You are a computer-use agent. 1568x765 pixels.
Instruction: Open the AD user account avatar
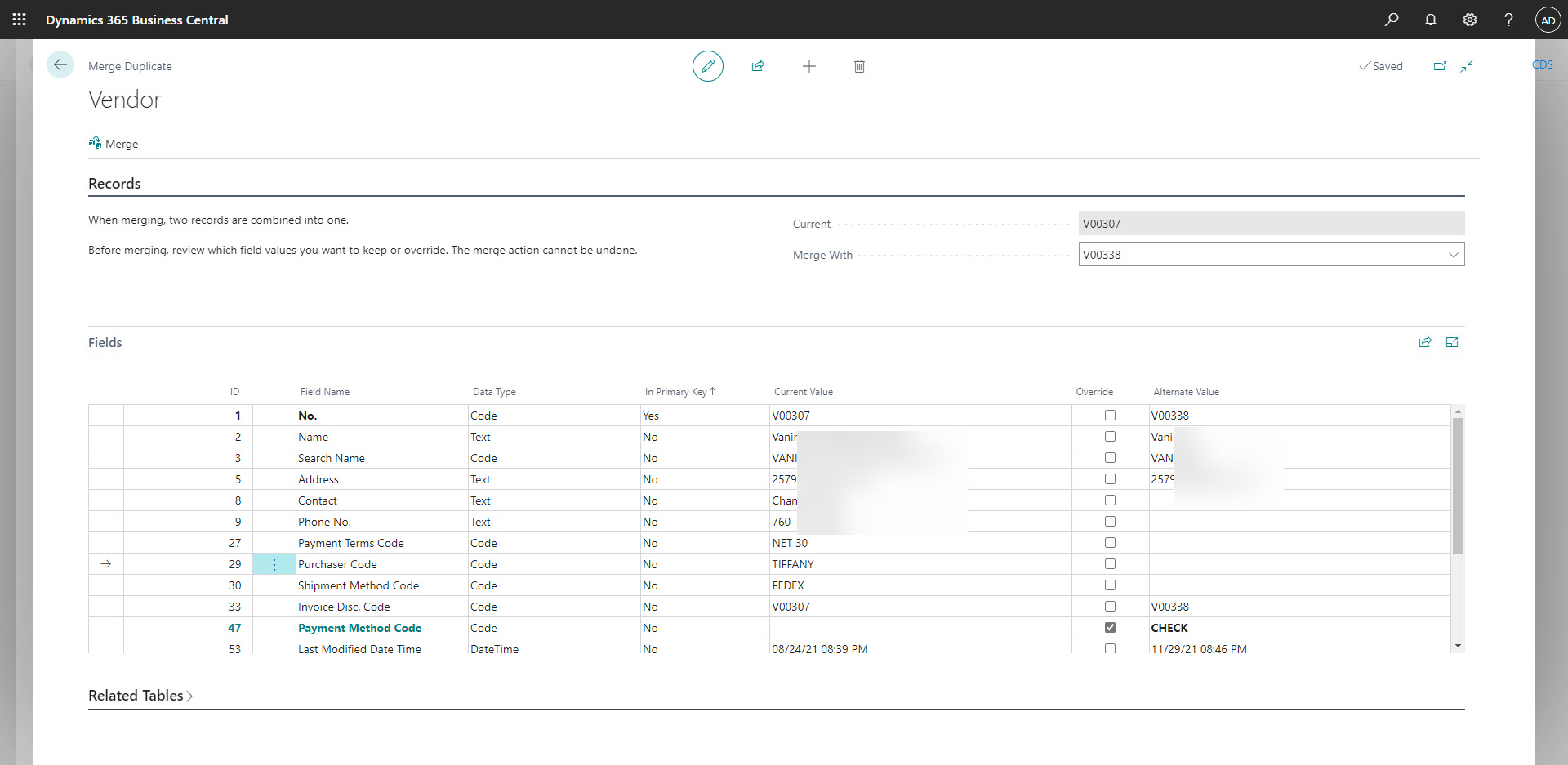[1548, 20]
